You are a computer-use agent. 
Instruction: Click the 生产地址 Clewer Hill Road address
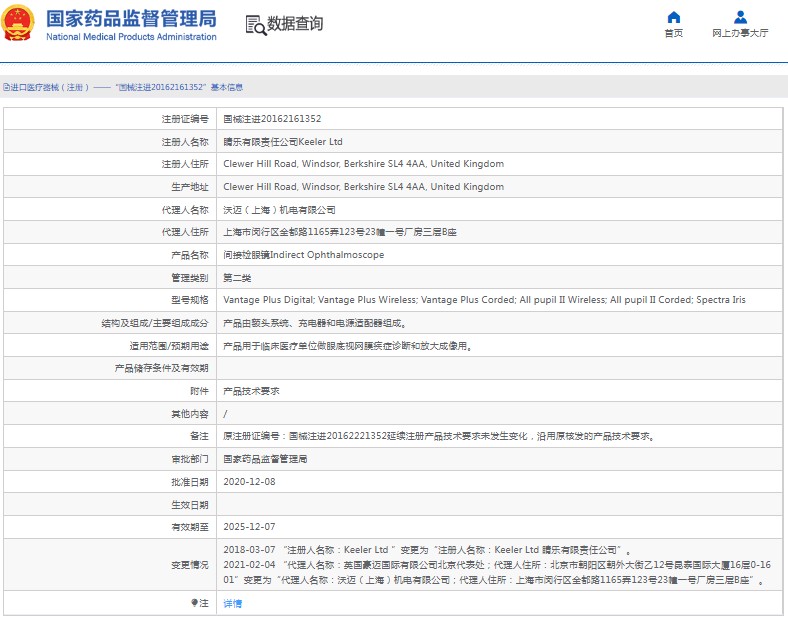[363, 187]
